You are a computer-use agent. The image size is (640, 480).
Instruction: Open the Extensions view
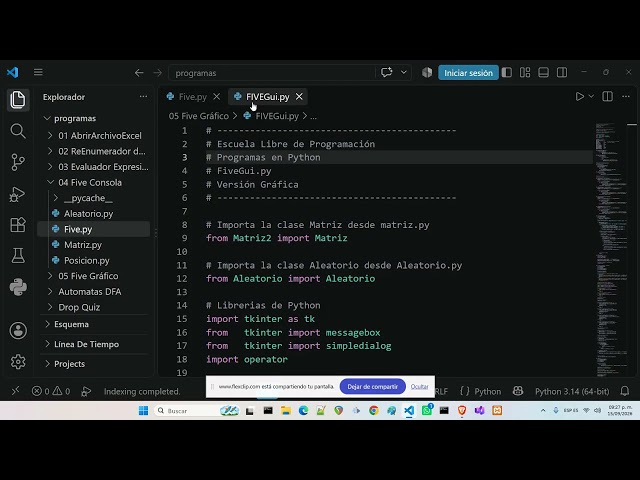click(x=18, y=225)
